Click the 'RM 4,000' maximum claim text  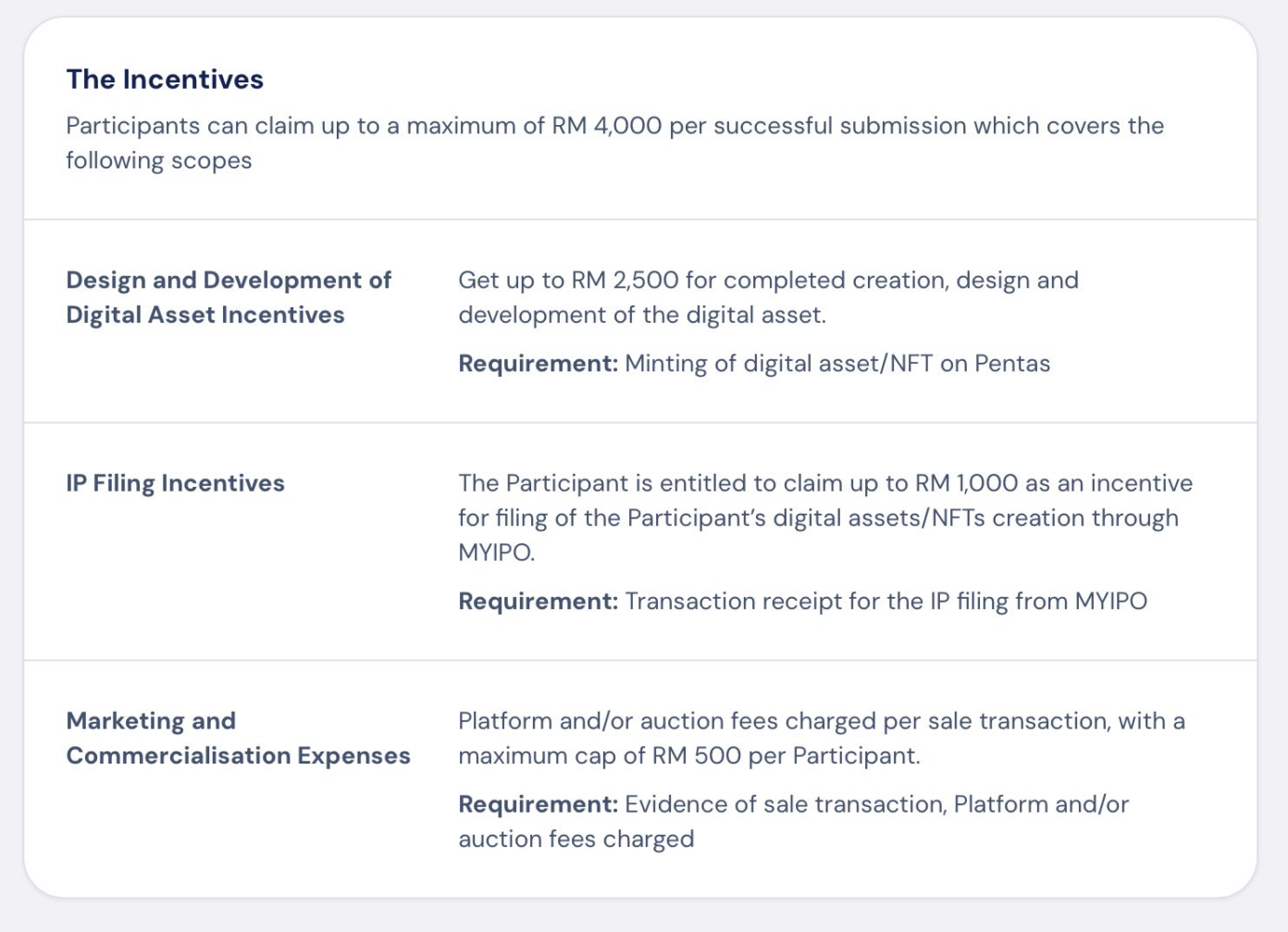click(x=607, y=126)
